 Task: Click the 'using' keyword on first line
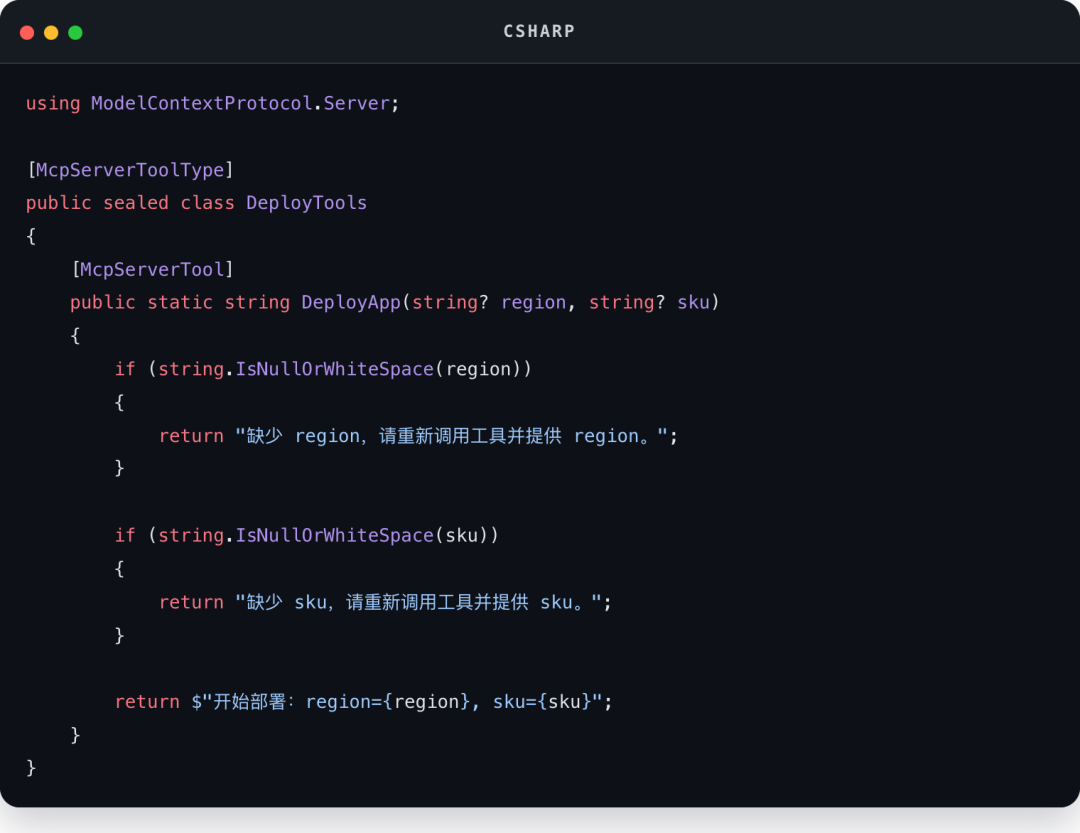[53, 103]
